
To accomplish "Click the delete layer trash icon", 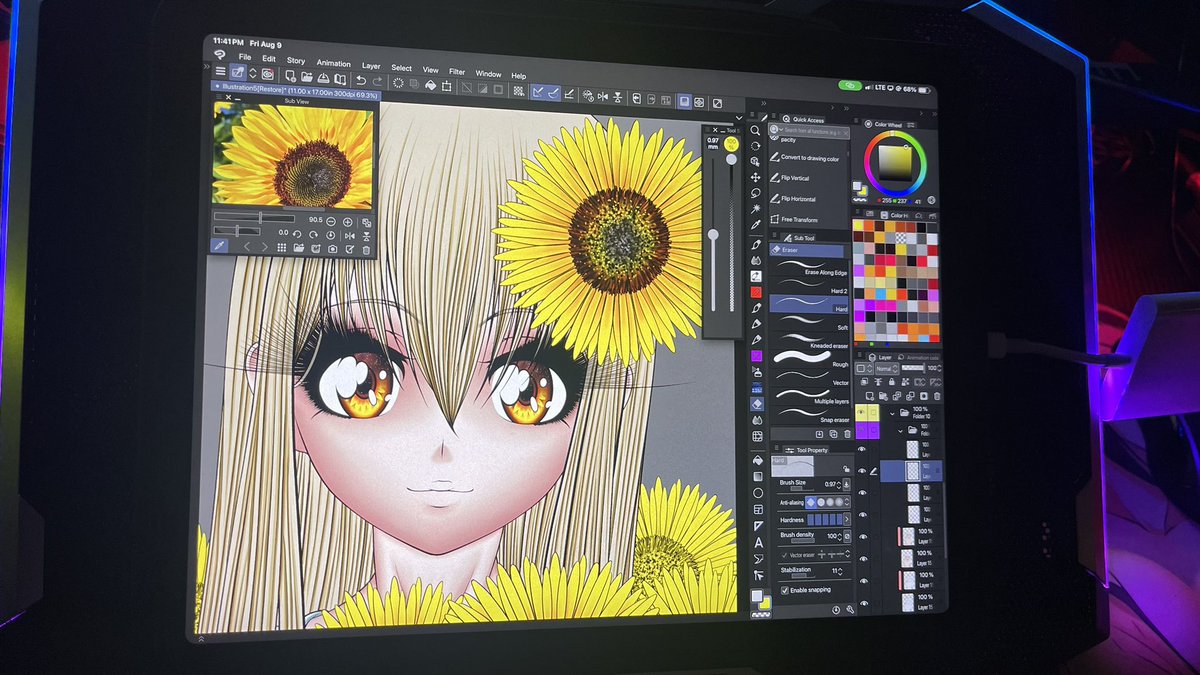I will pyautogui.click(x=937, y=396).
